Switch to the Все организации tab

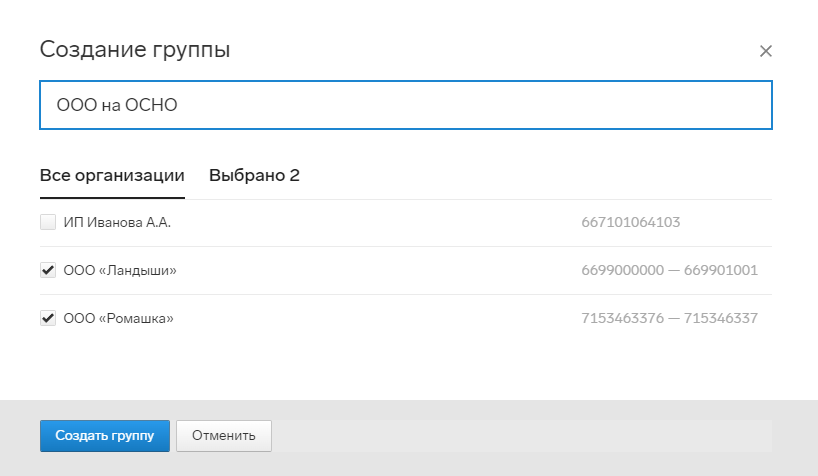pyautogui.click(x=112, y=175)
